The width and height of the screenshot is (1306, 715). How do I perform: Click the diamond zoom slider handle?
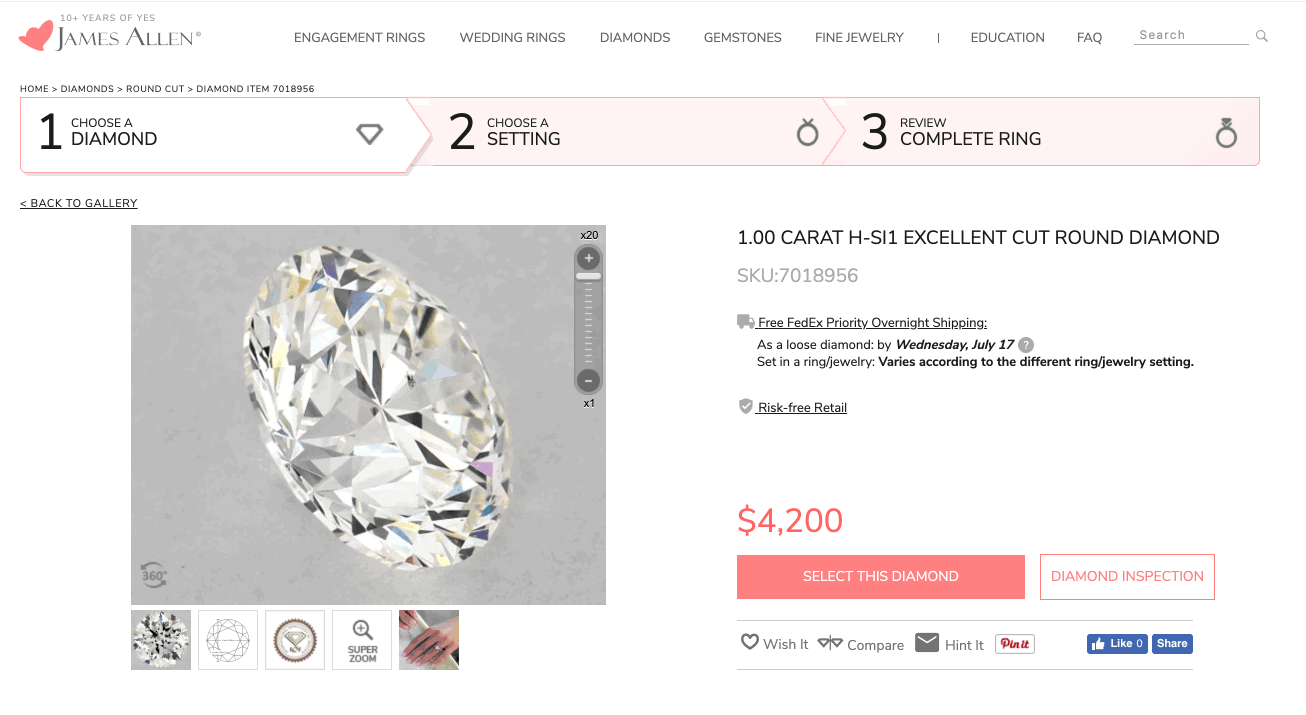589,276
